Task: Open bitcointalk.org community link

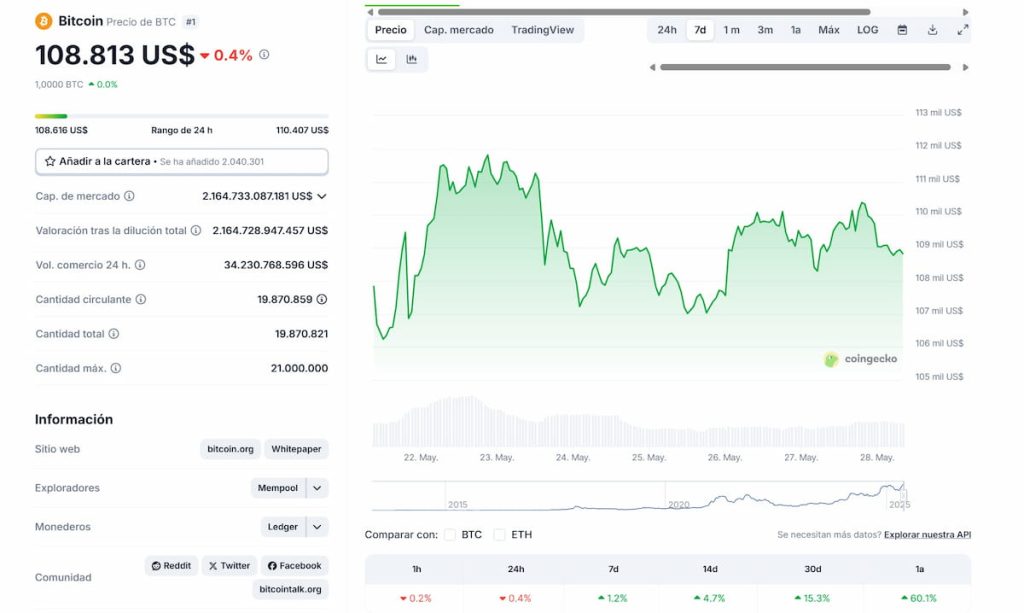Action: pyautogui.click(x=290, y=589)
